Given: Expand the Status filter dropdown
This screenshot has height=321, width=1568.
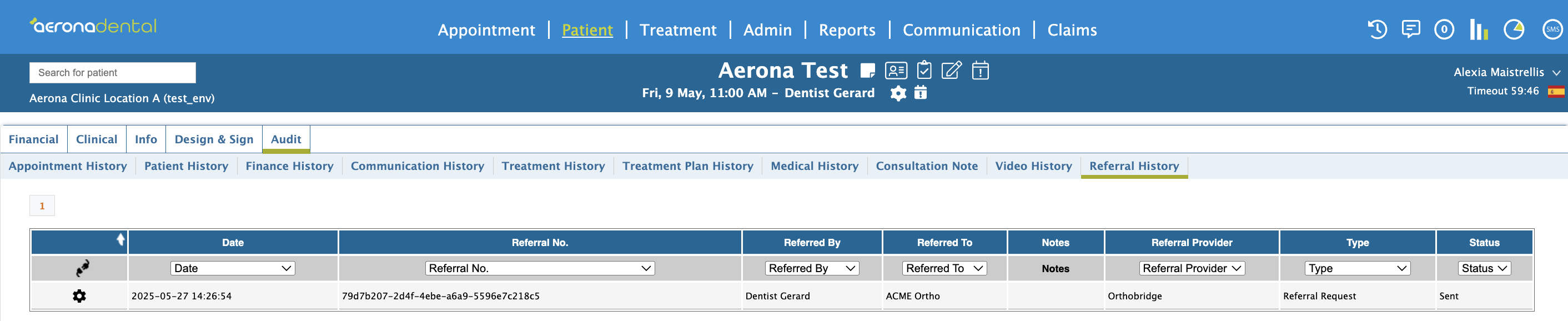Looking at the screenshot, I should (x=1484, y=268).
